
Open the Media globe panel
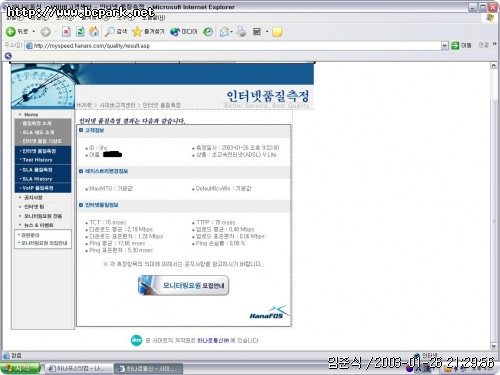(x=184, y=32)
